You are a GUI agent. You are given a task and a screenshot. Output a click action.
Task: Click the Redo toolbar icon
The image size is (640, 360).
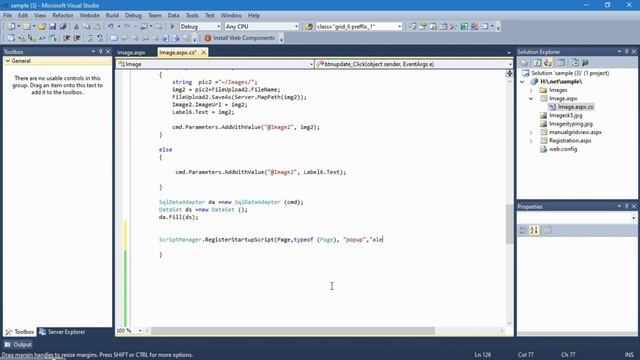click(127, 27)
